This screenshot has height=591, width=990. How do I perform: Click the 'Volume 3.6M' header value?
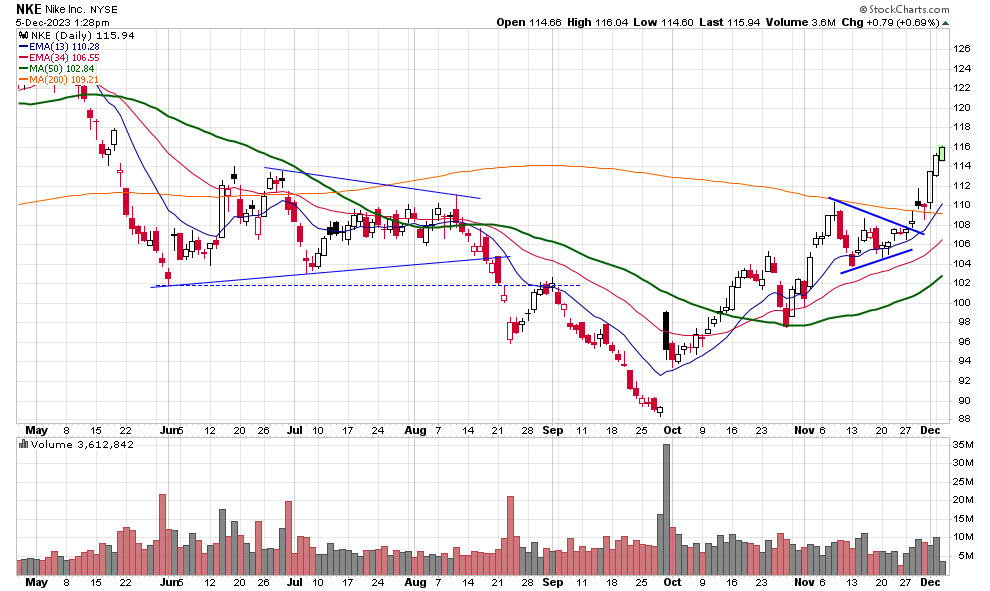pos(801,22)
